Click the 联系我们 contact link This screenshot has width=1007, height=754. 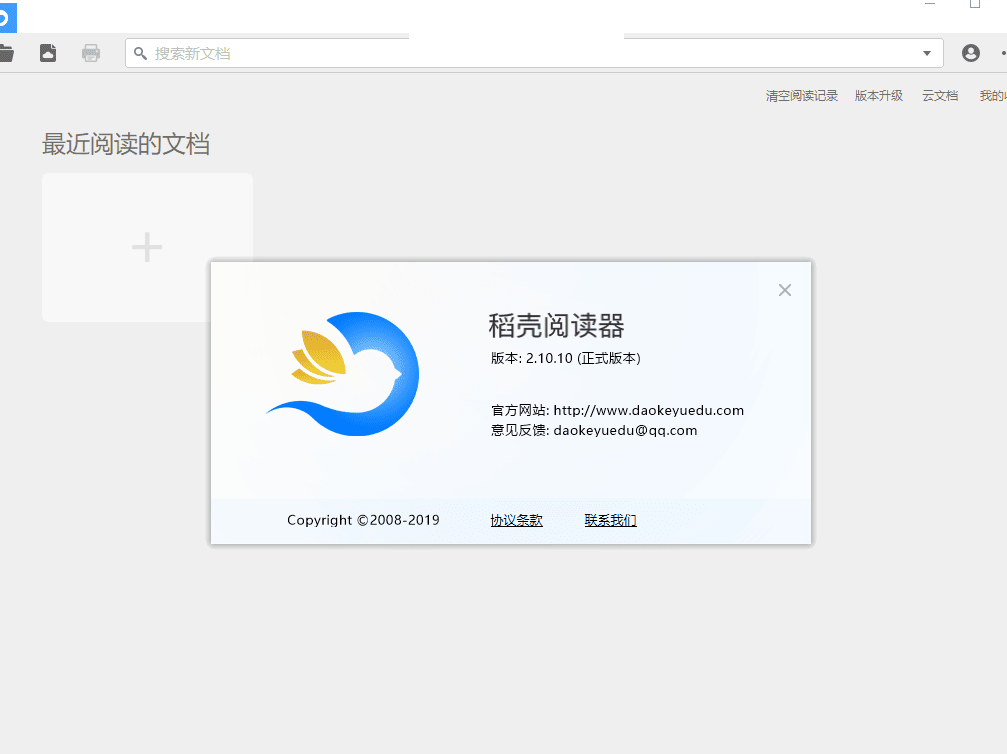pos(610,520)
